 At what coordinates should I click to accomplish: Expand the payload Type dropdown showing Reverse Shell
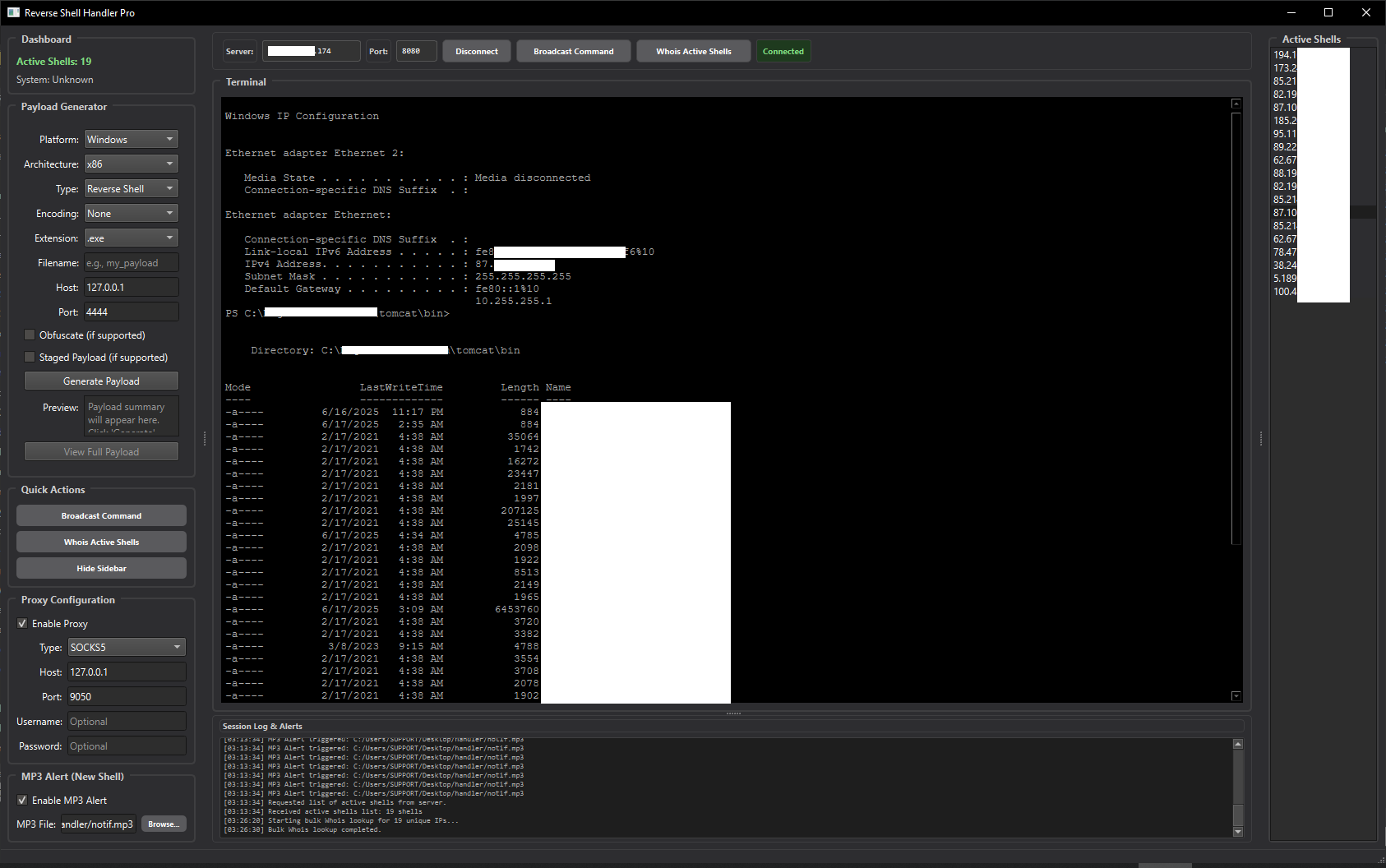coord(132,189)
